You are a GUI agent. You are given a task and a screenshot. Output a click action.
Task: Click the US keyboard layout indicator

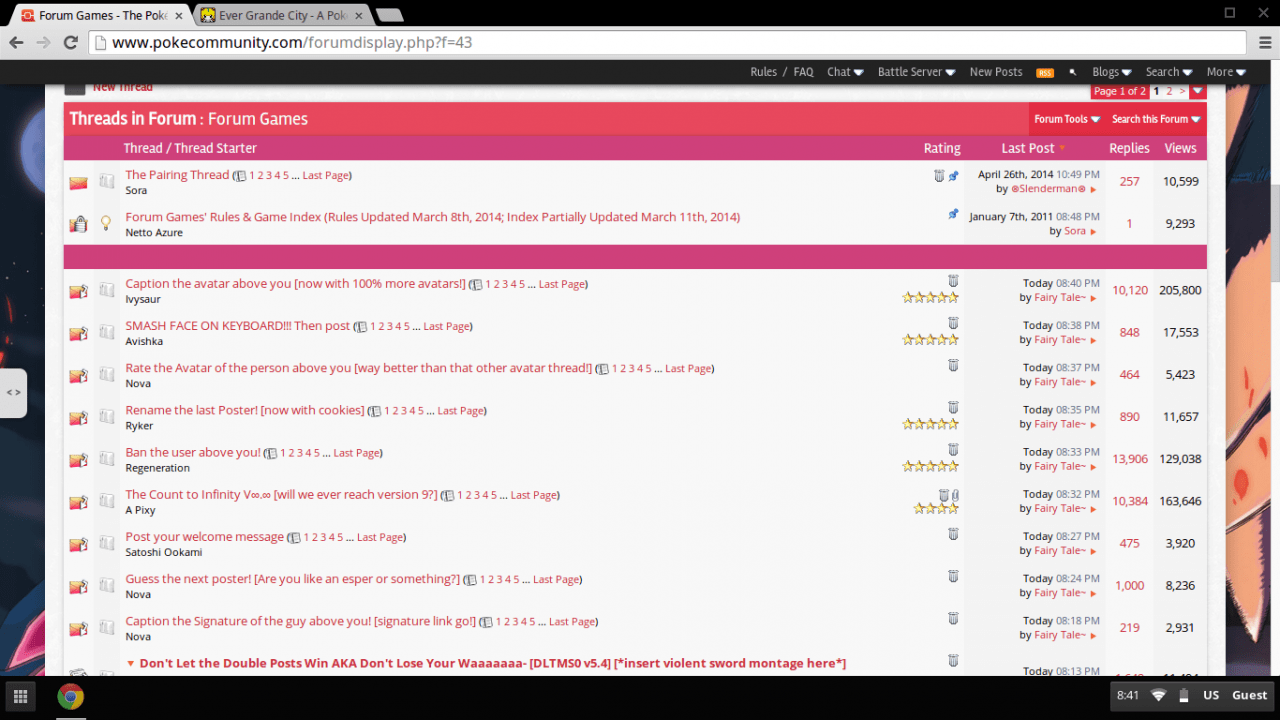[1211, 695]
